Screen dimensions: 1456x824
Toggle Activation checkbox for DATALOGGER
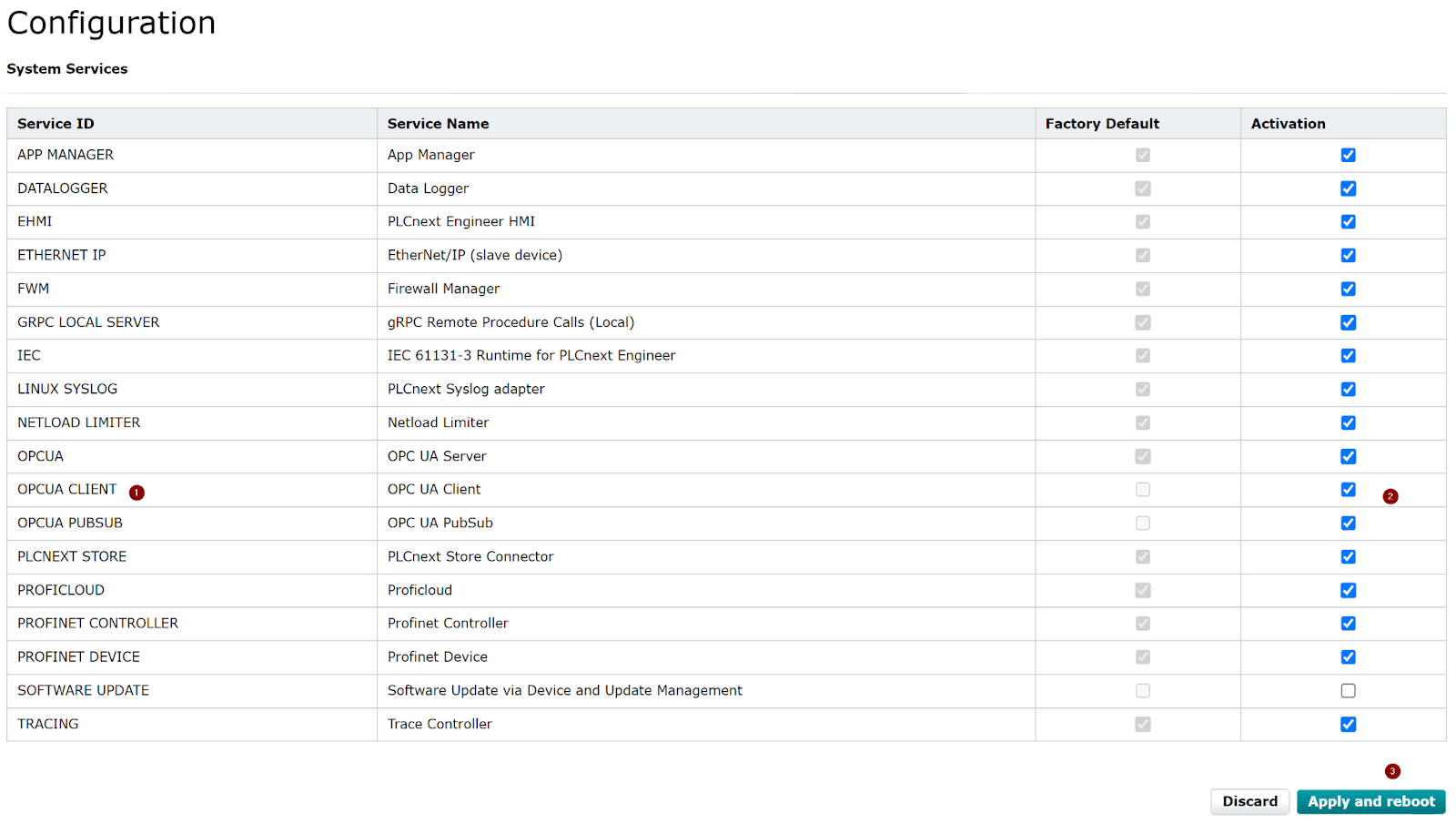tap(1348, 188)
